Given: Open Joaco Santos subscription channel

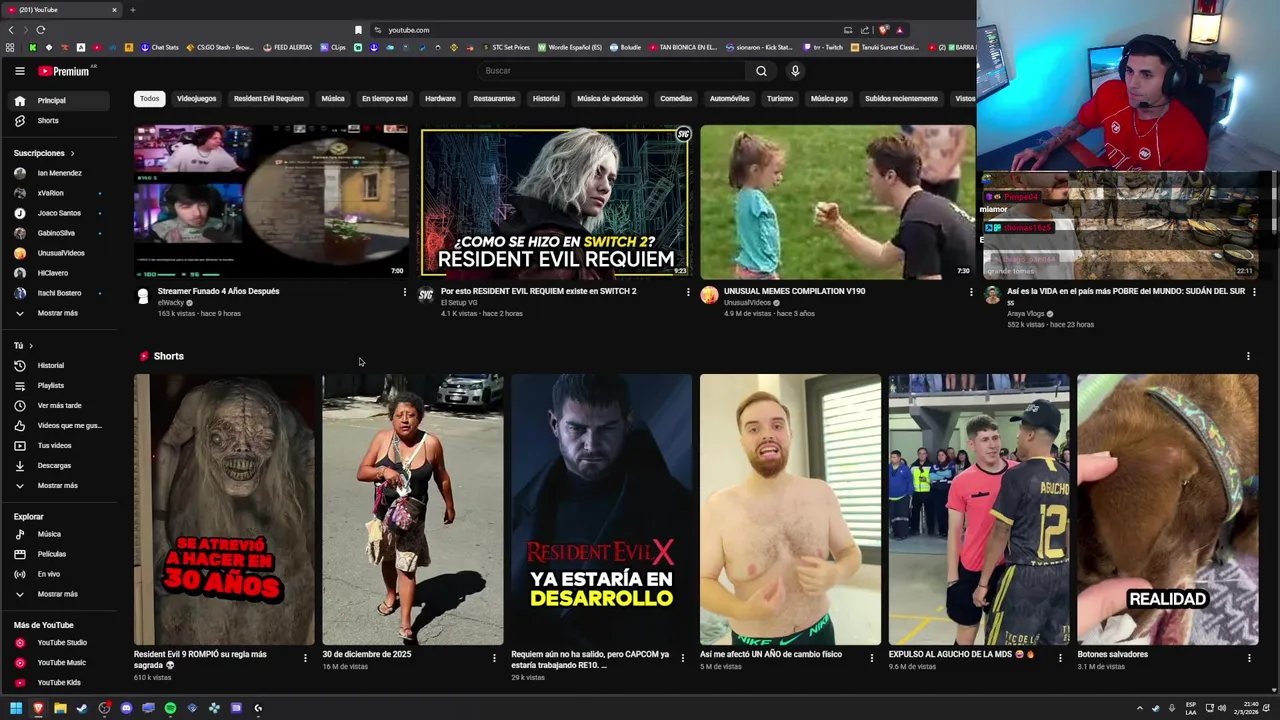Looking at the screenshot, I should point(59,213).
